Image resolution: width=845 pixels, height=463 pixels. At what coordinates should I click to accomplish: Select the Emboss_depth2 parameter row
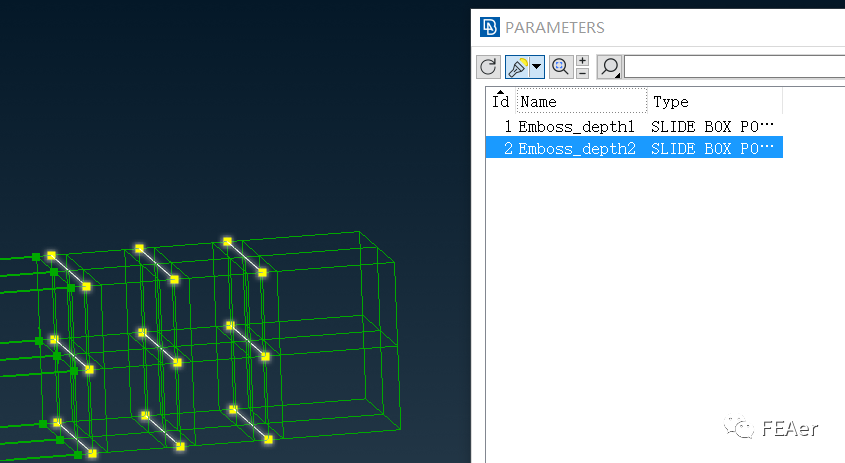point(576,148)
